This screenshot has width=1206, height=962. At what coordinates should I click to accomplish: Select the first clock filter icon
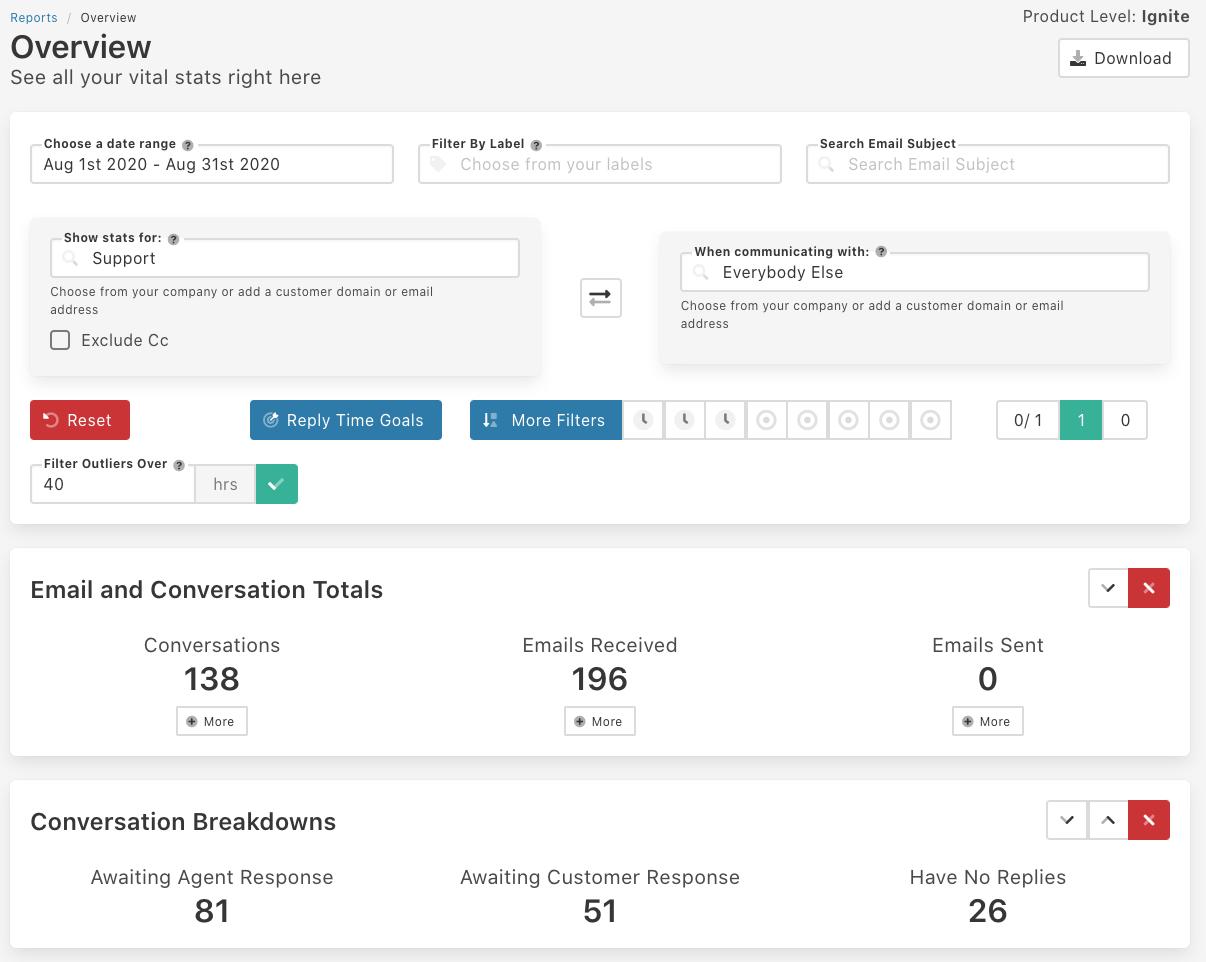tap(643, 420)
